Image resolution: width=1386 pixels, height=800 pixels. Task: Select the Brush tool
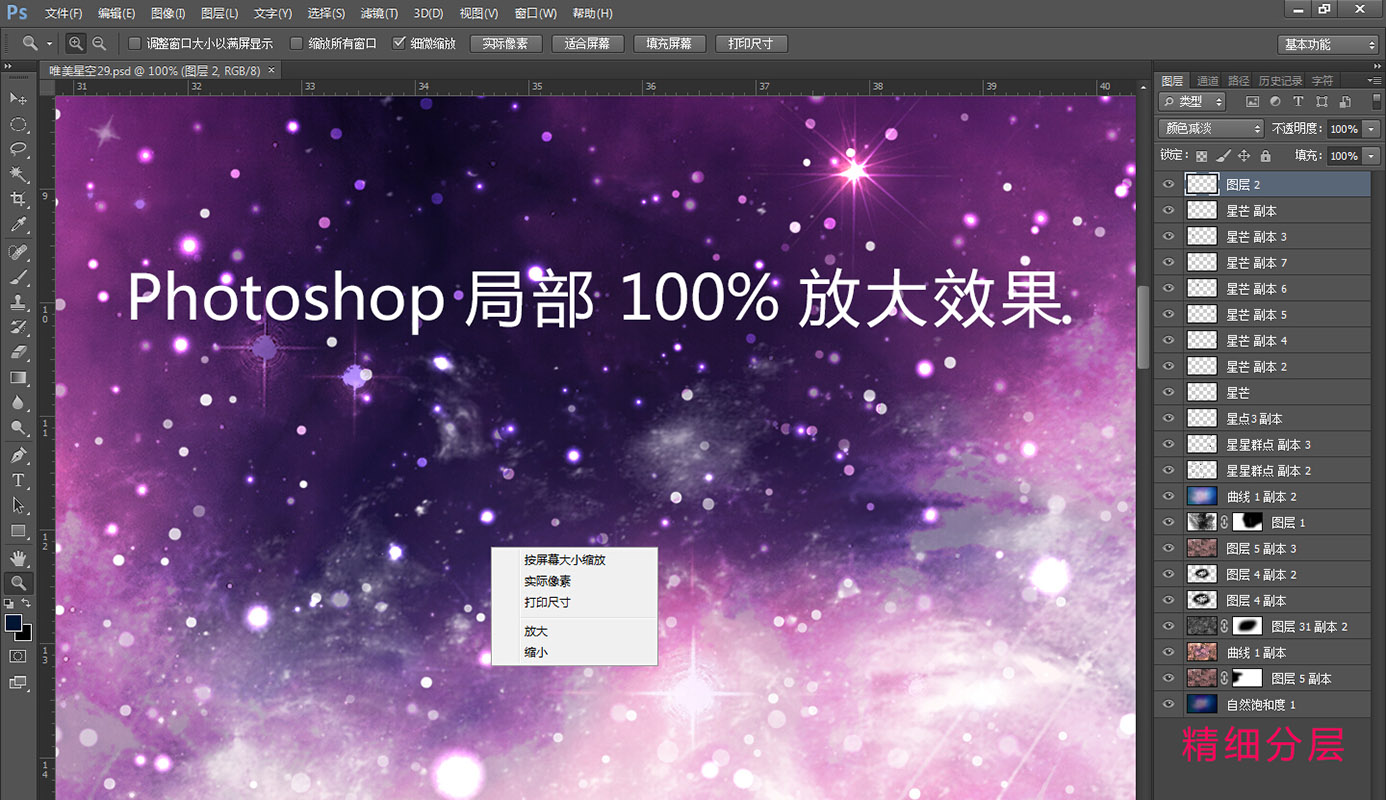pyautogui.click(x=18, y=277)
